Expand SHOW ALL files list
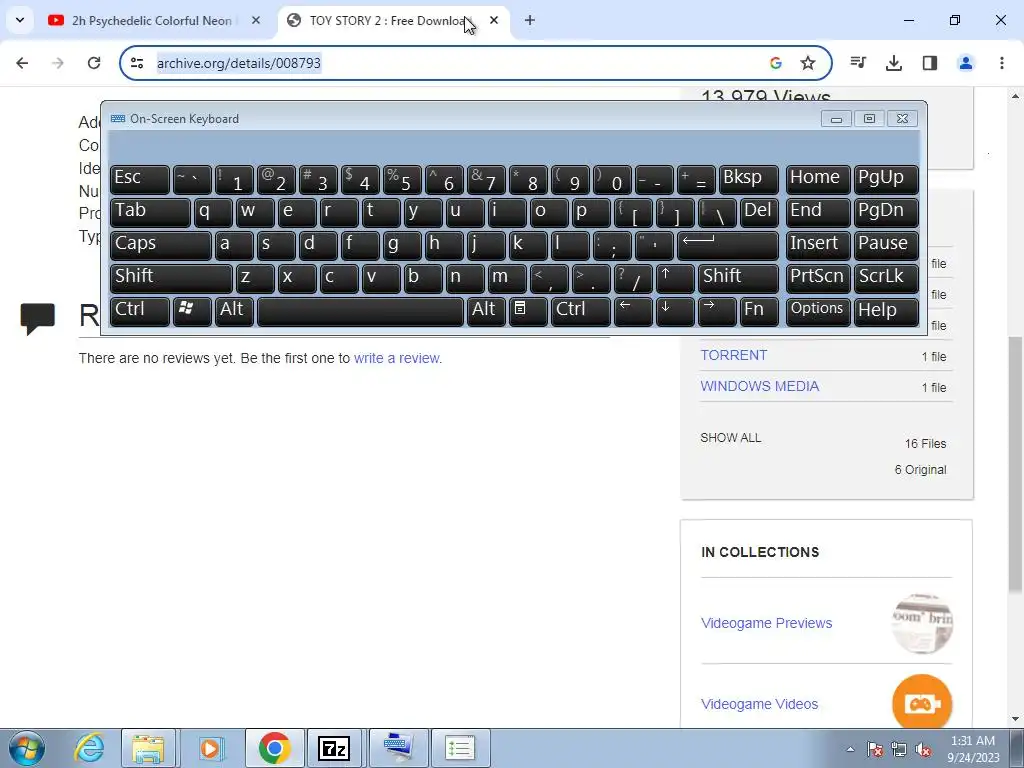 (x=731, y=438)
